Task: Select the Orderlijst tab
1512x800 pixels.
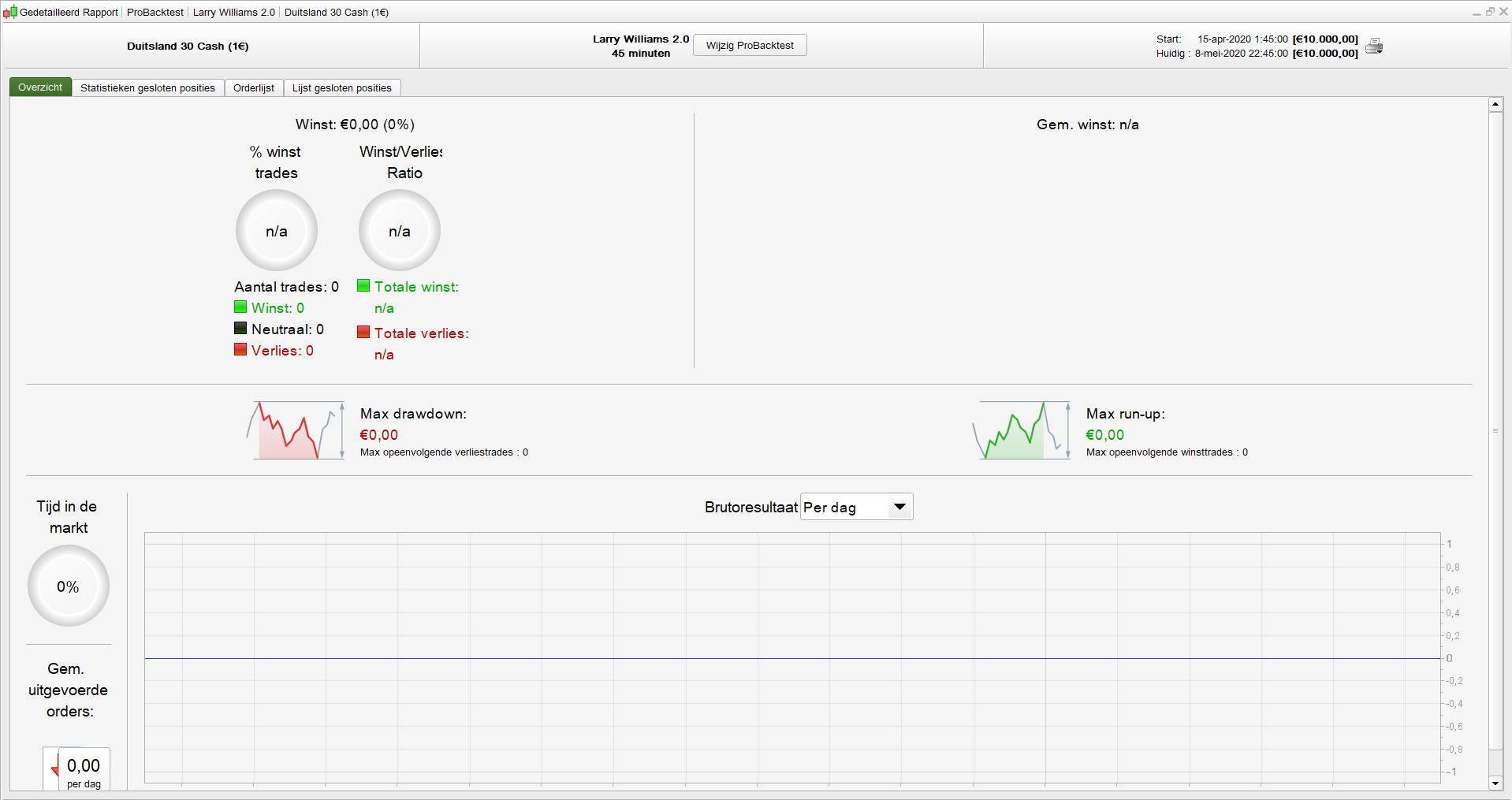Action: [x=254, y=87]
